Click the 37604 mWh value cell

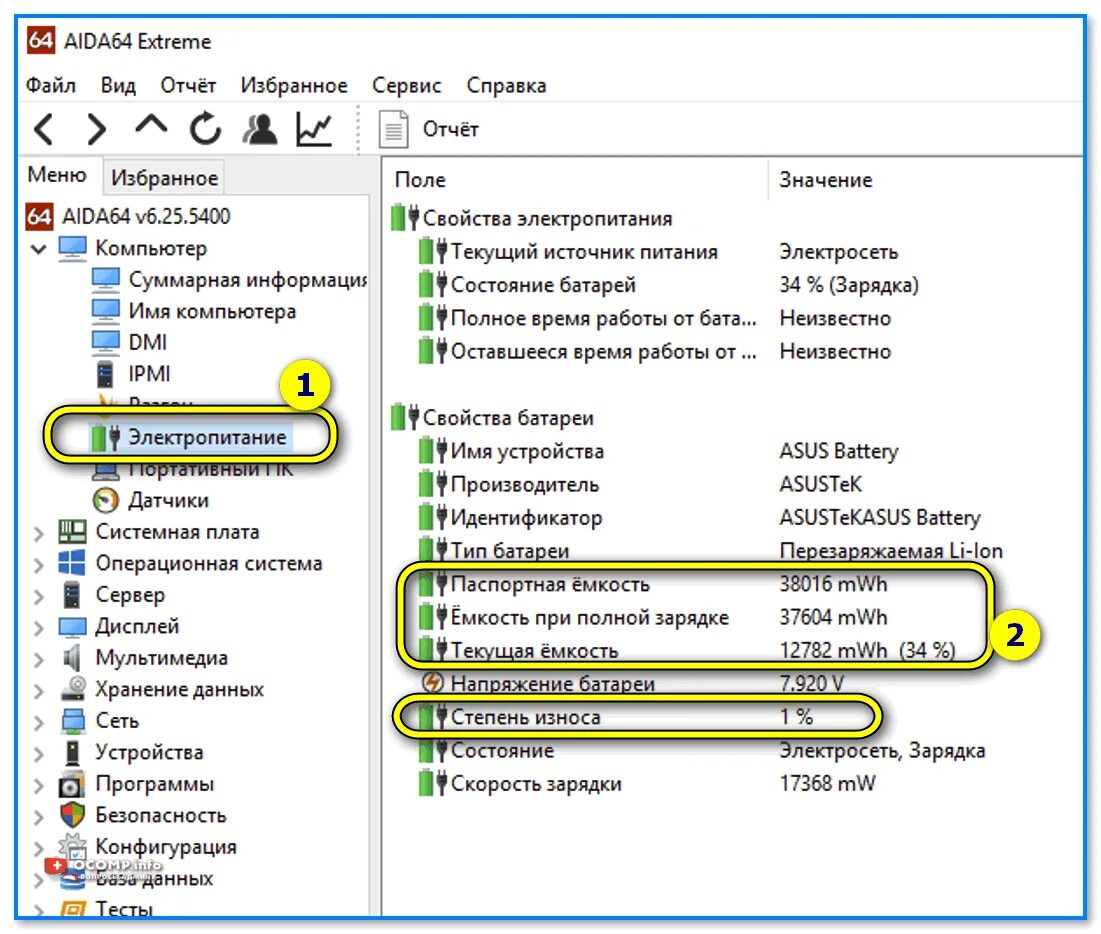833,617
